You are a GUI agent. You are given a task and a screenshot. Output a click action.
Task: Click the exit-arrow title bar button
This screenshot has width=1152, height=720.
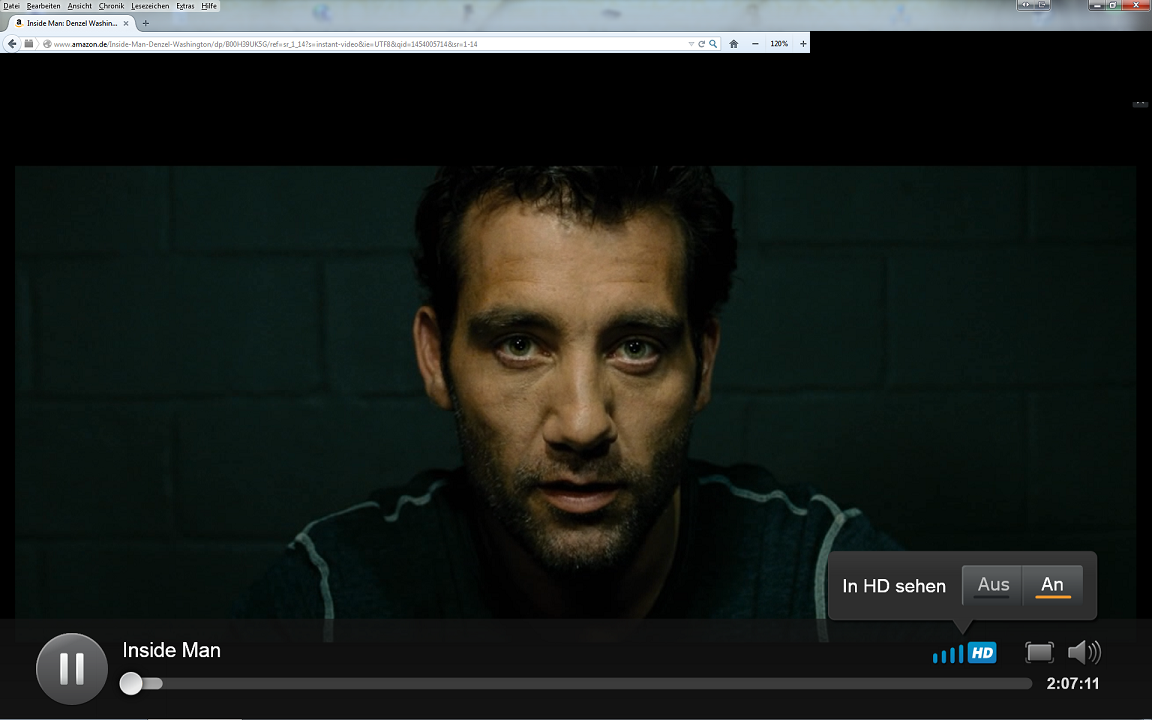pyautogui.click(x=1043, y=4)
